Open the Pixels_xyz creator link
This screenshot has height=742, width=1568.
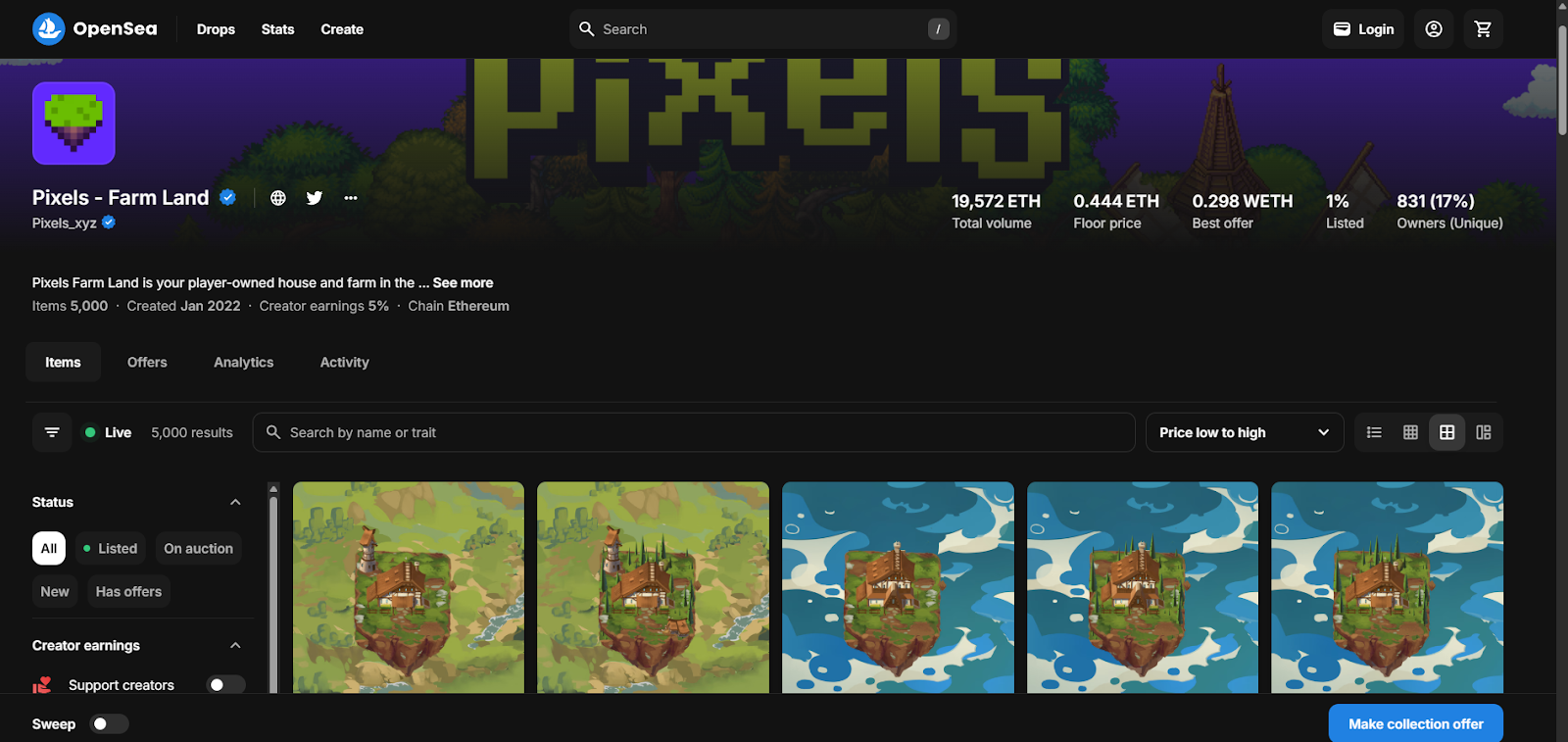(65, 223)
